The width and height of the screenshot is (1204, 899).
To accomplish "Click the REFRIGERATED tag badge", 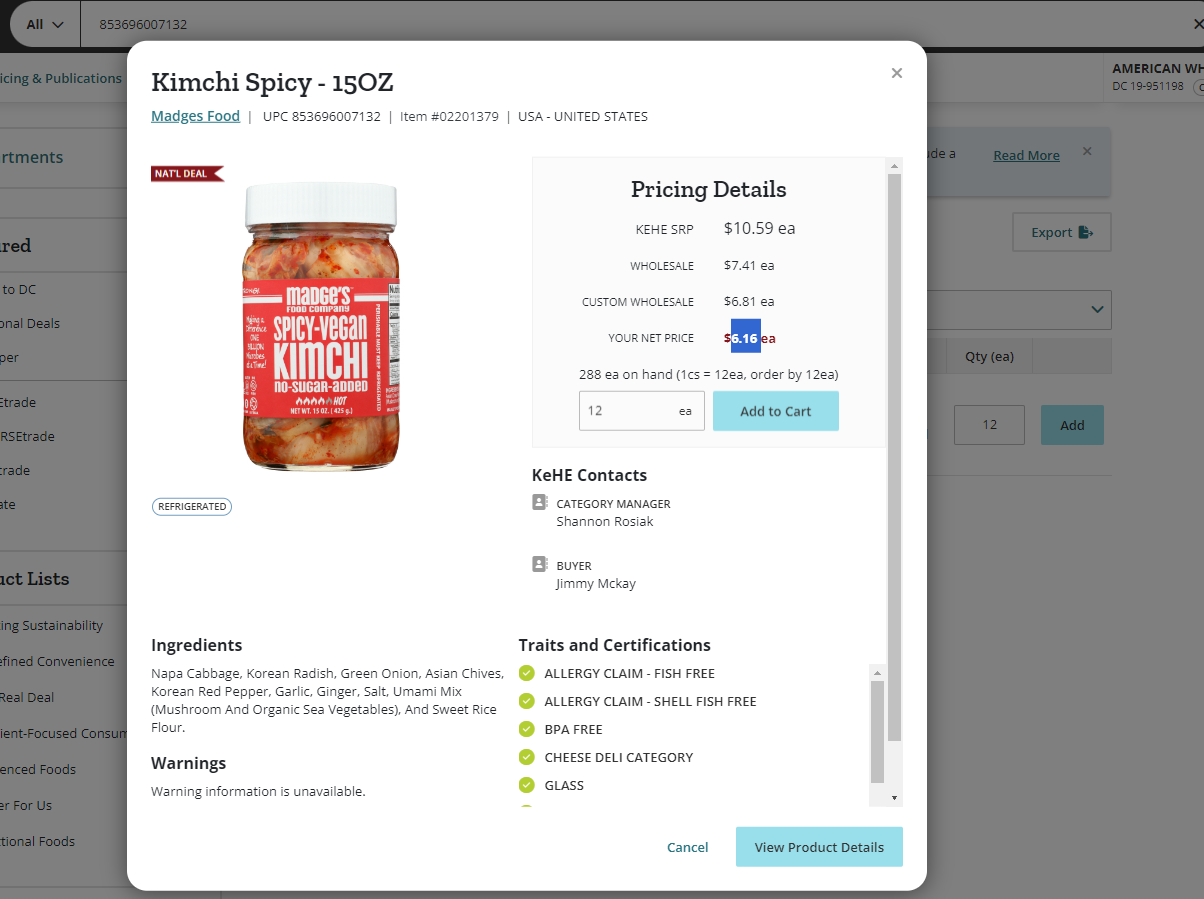I will coord(192,507).
